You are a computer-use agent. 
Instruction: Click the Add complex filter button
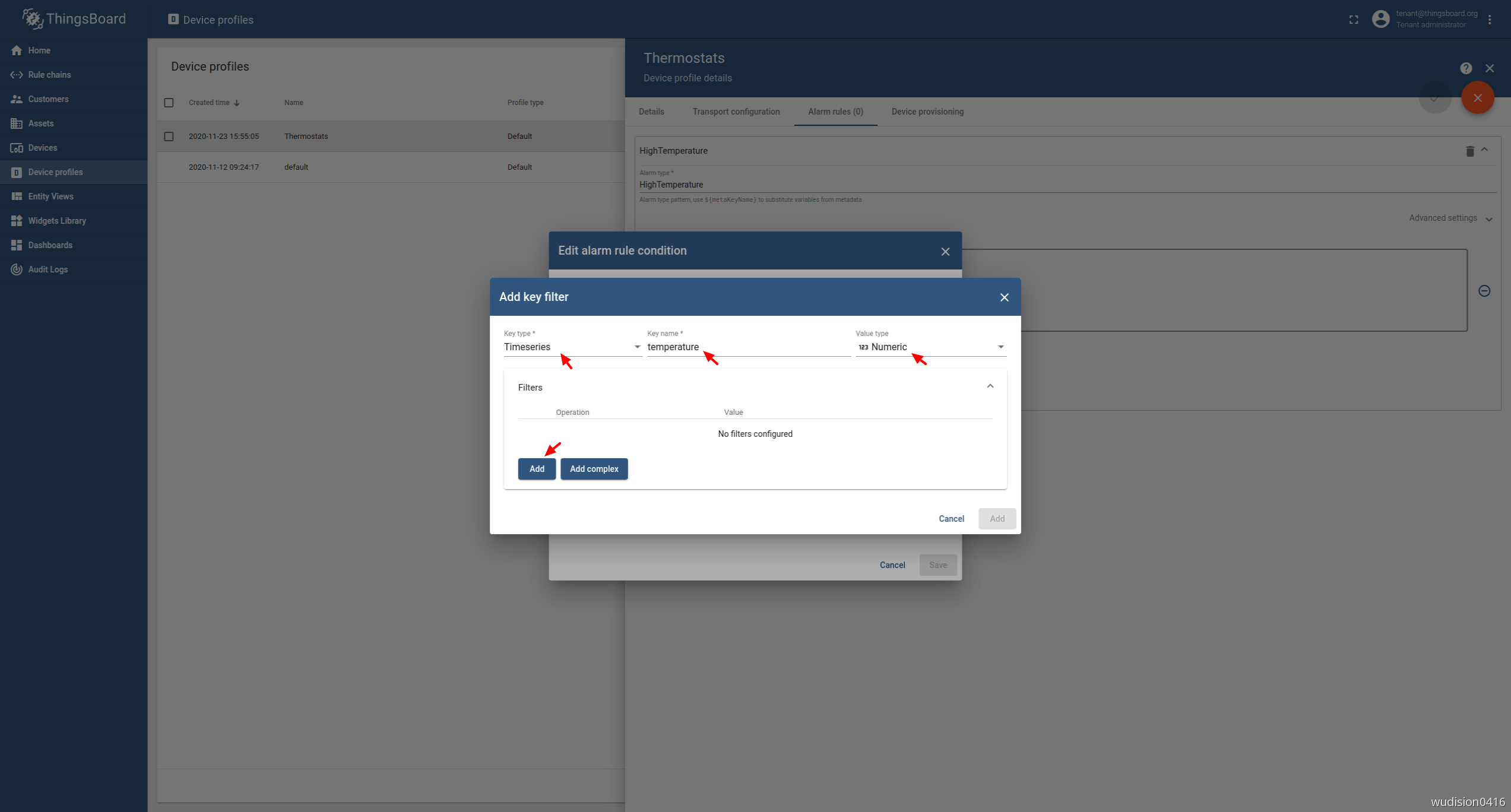tap(594, 469)
